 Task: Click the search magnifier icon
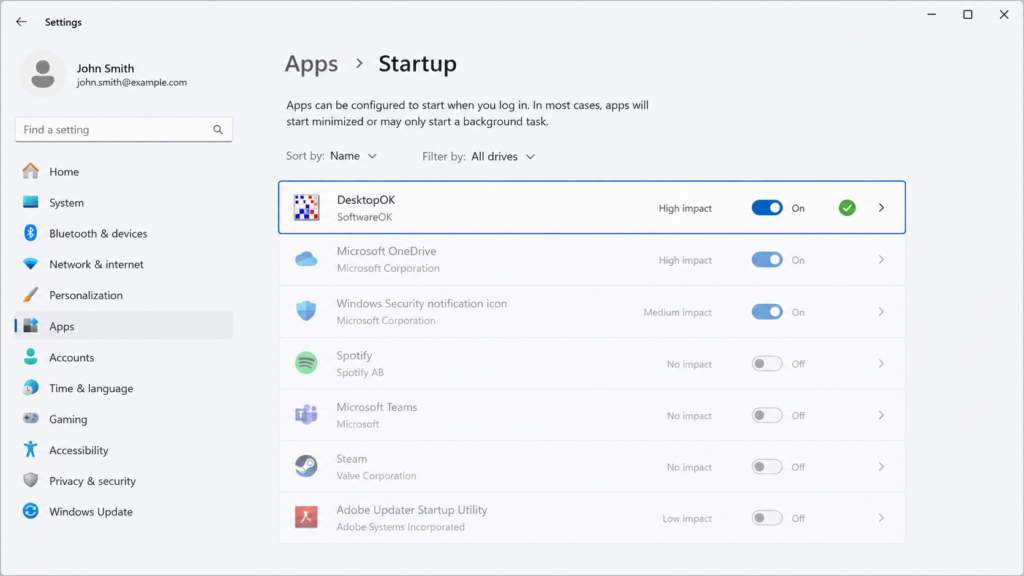pyautogui.click(x=217, y=129)
